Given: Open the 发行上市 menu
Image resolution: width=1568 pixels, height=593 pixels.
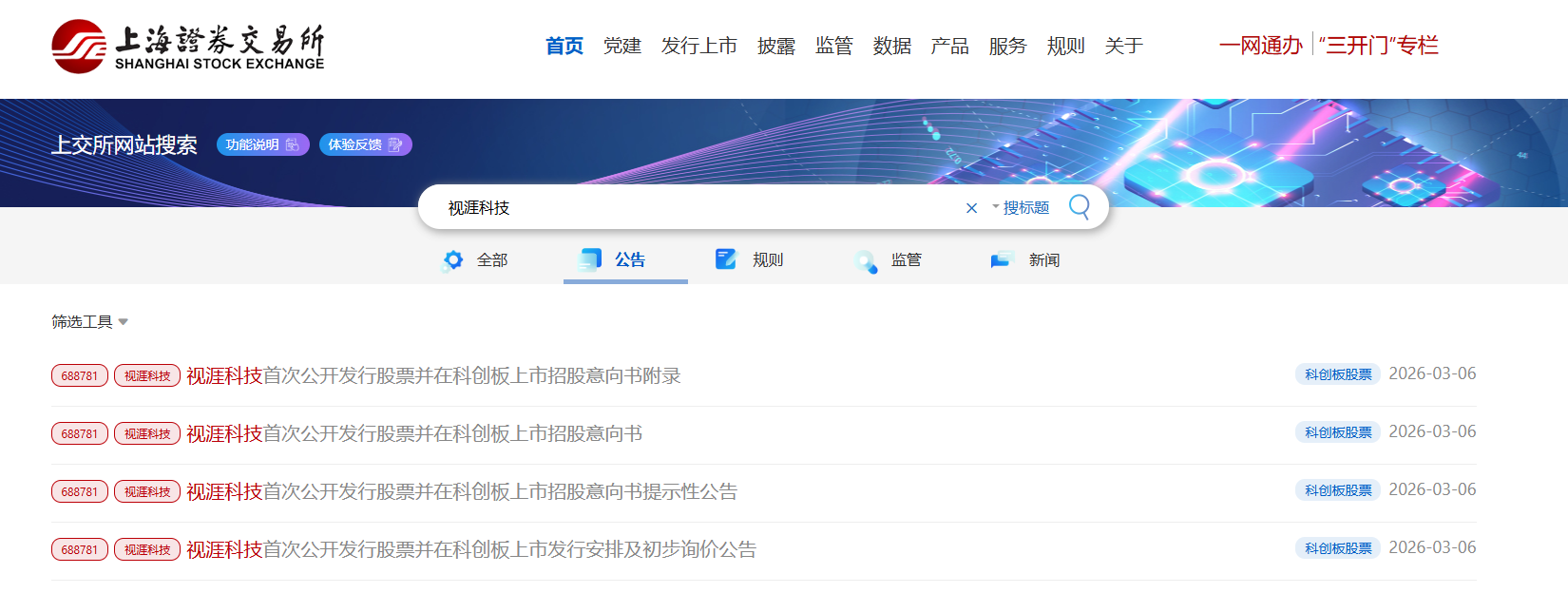Looking at the screenshot, I should 699,46.
